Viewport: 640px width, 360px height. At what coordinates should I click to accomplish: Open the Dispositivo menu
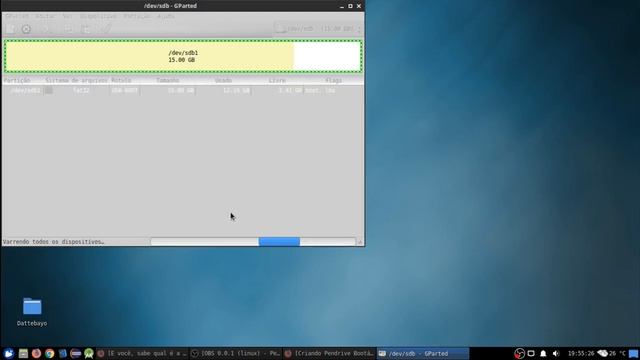pos(98,16)
